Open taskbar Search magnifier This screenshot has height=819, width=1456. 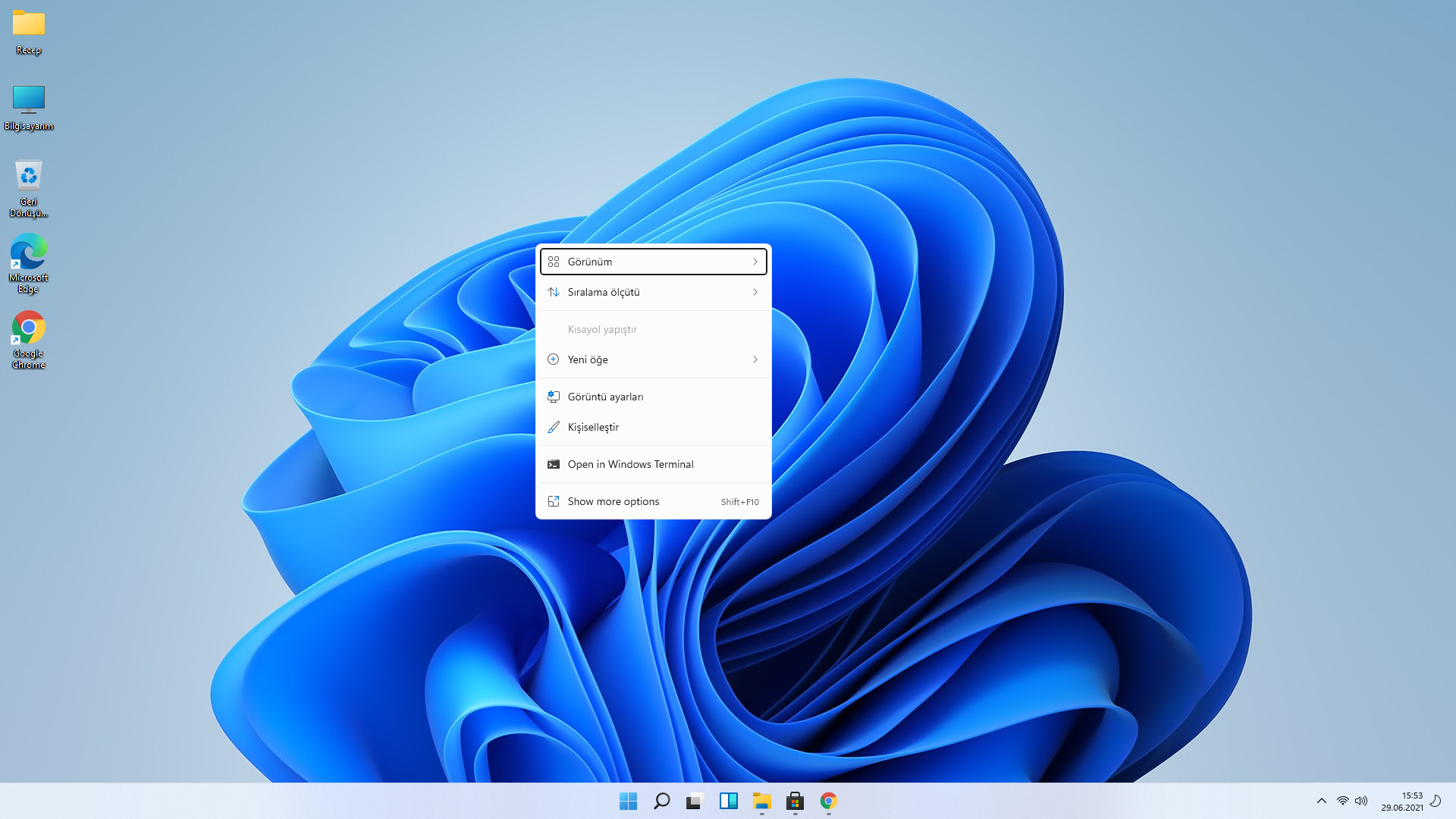(x=661, y=801)
